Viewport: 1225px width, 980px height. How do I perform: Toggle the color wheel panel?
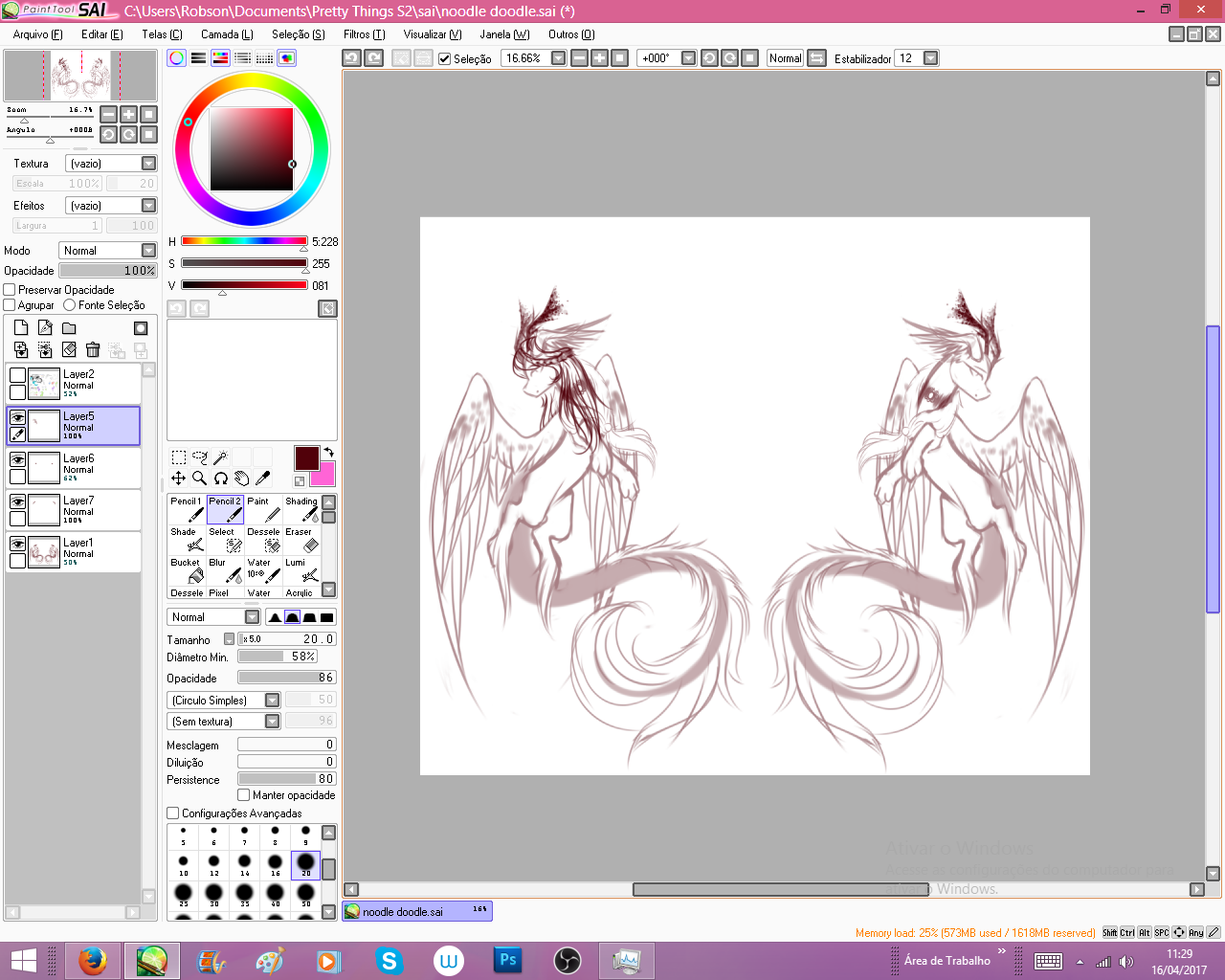[176, 57]
